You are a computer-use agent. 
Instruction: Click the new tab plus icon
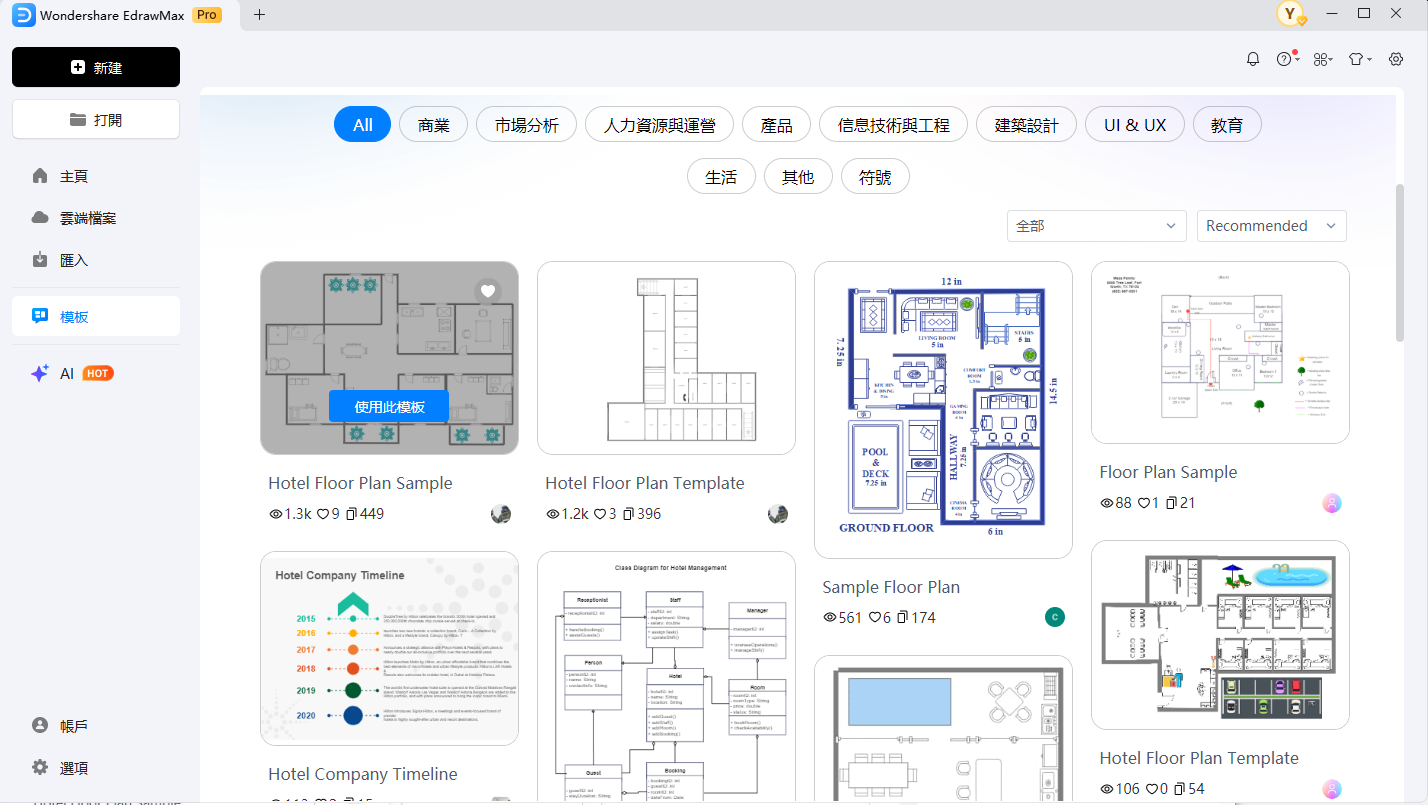(x=260, y=14)
